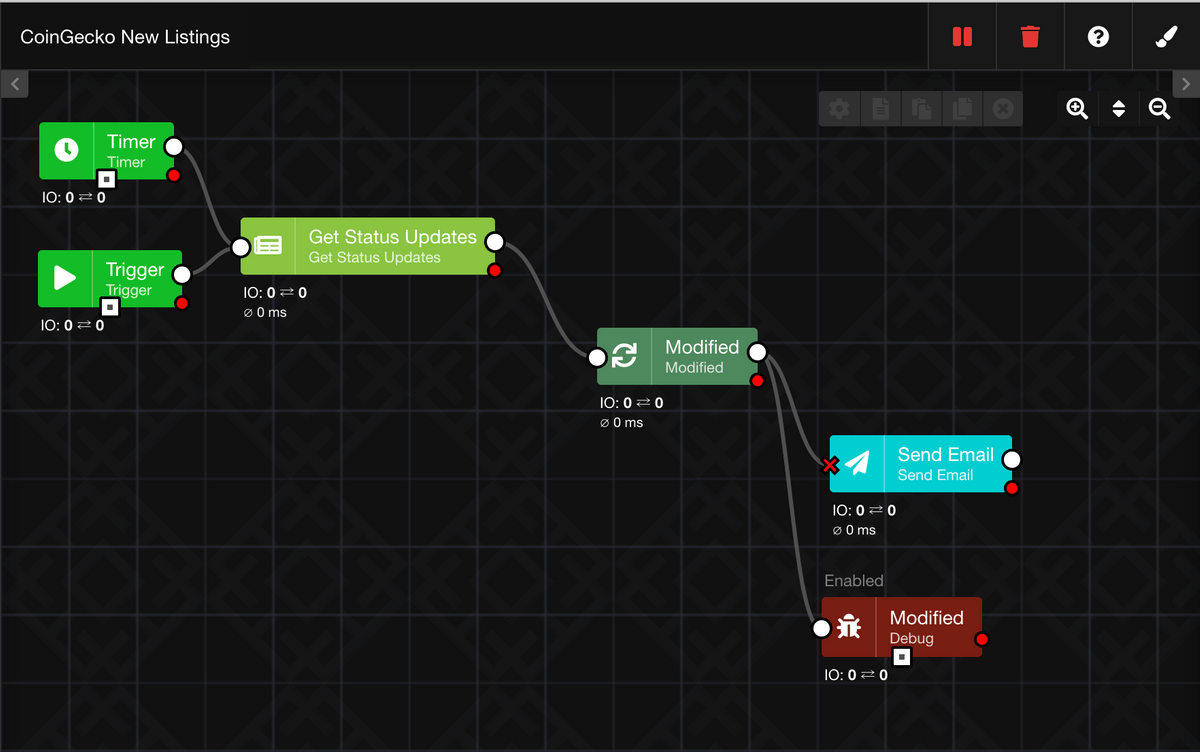Screen dimensions: 1200x752
Task: Open the paintbrush design tool
Action: click(1166, 37)
